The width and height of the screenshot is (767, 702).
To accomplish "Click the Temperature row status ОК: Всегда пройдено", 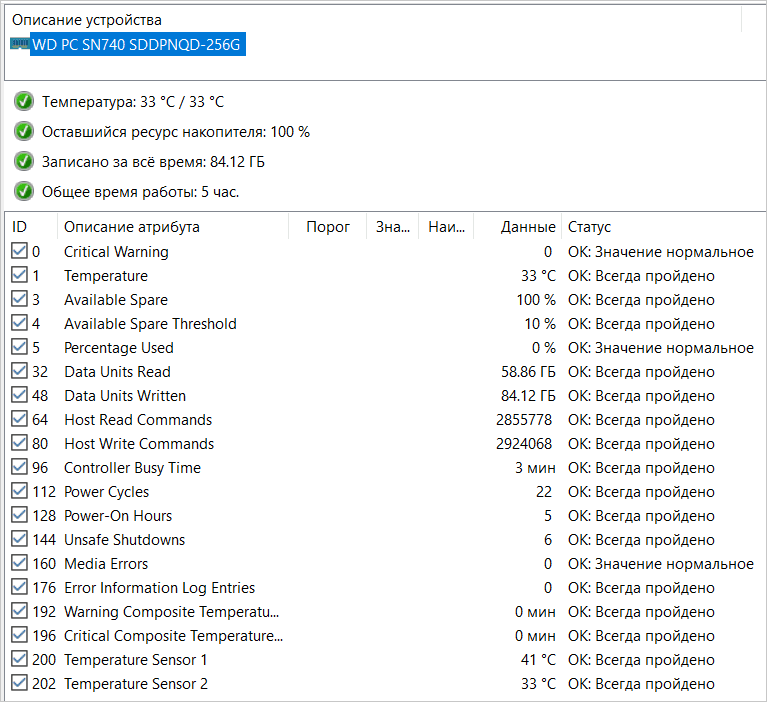I will [641, 276].
